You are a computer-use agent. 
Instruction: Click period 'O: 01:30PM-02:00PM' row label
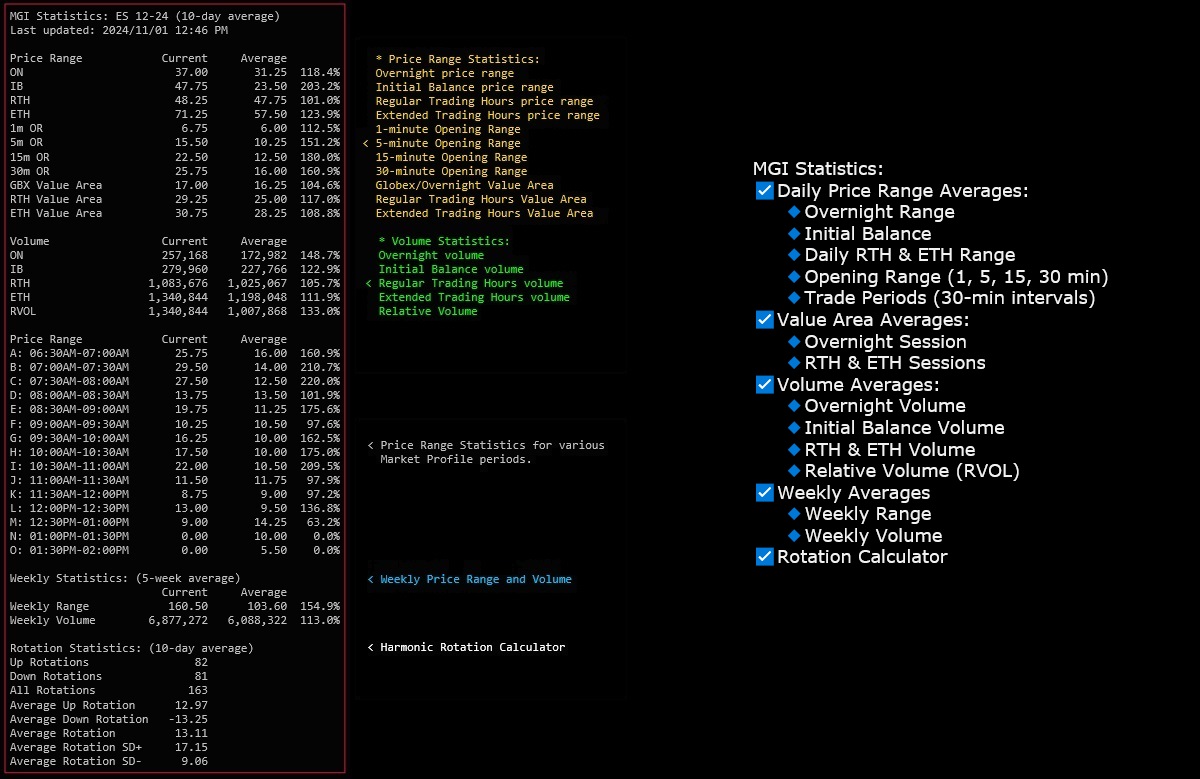pos(69,549)
